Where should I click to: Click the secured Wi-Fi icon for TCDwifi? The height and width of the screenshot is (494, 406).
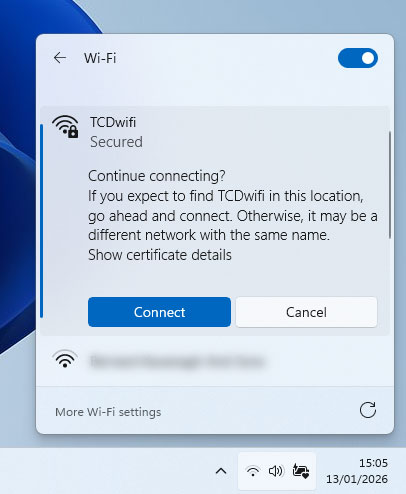point(65,127)
